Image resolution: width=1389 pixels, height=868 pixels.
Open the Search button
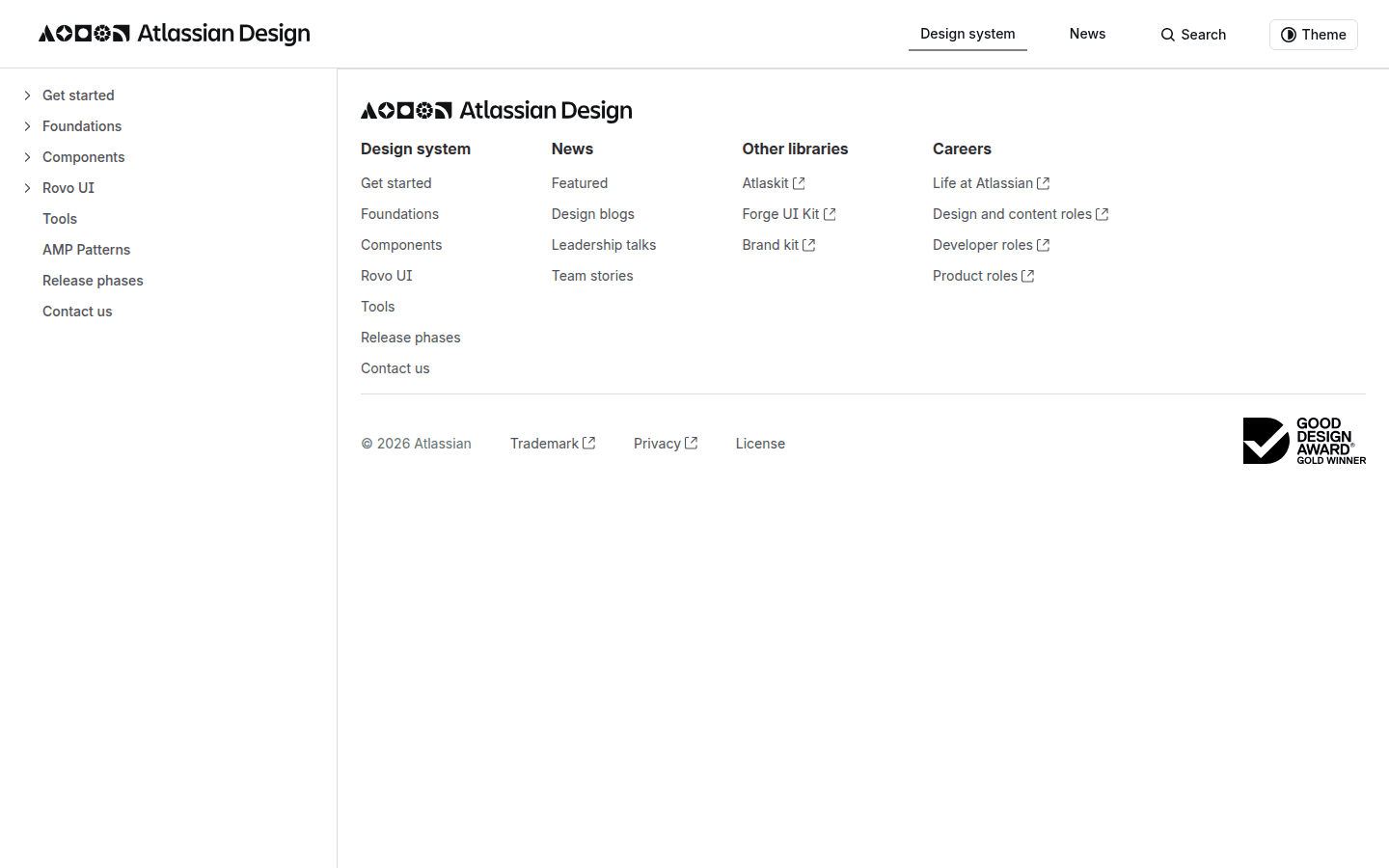[x=1193, y=35]
